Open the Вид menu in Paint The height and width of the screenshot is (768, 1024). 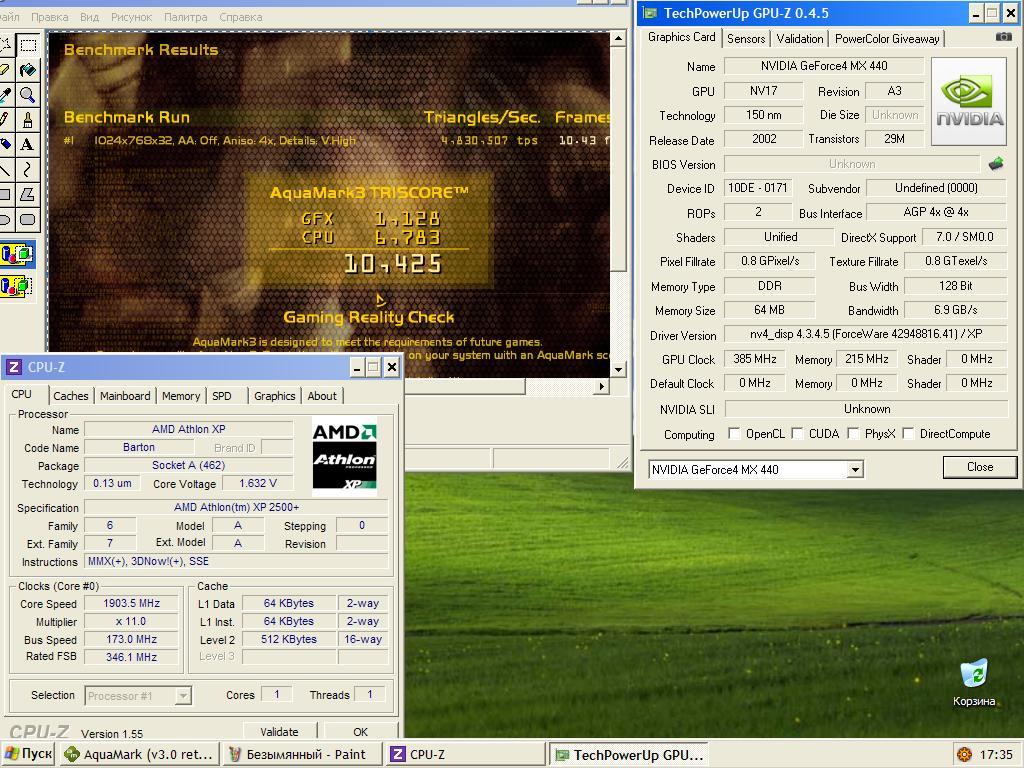point(89,17)
